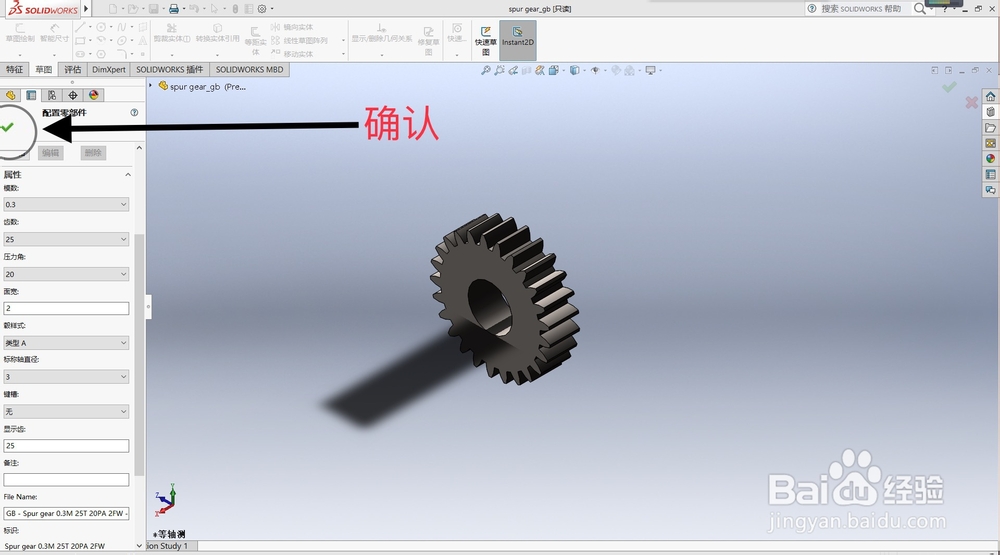The width and height of the screenshot is (1000, 555).
Task: Click the Options gear icon
Action: point(261,9)
